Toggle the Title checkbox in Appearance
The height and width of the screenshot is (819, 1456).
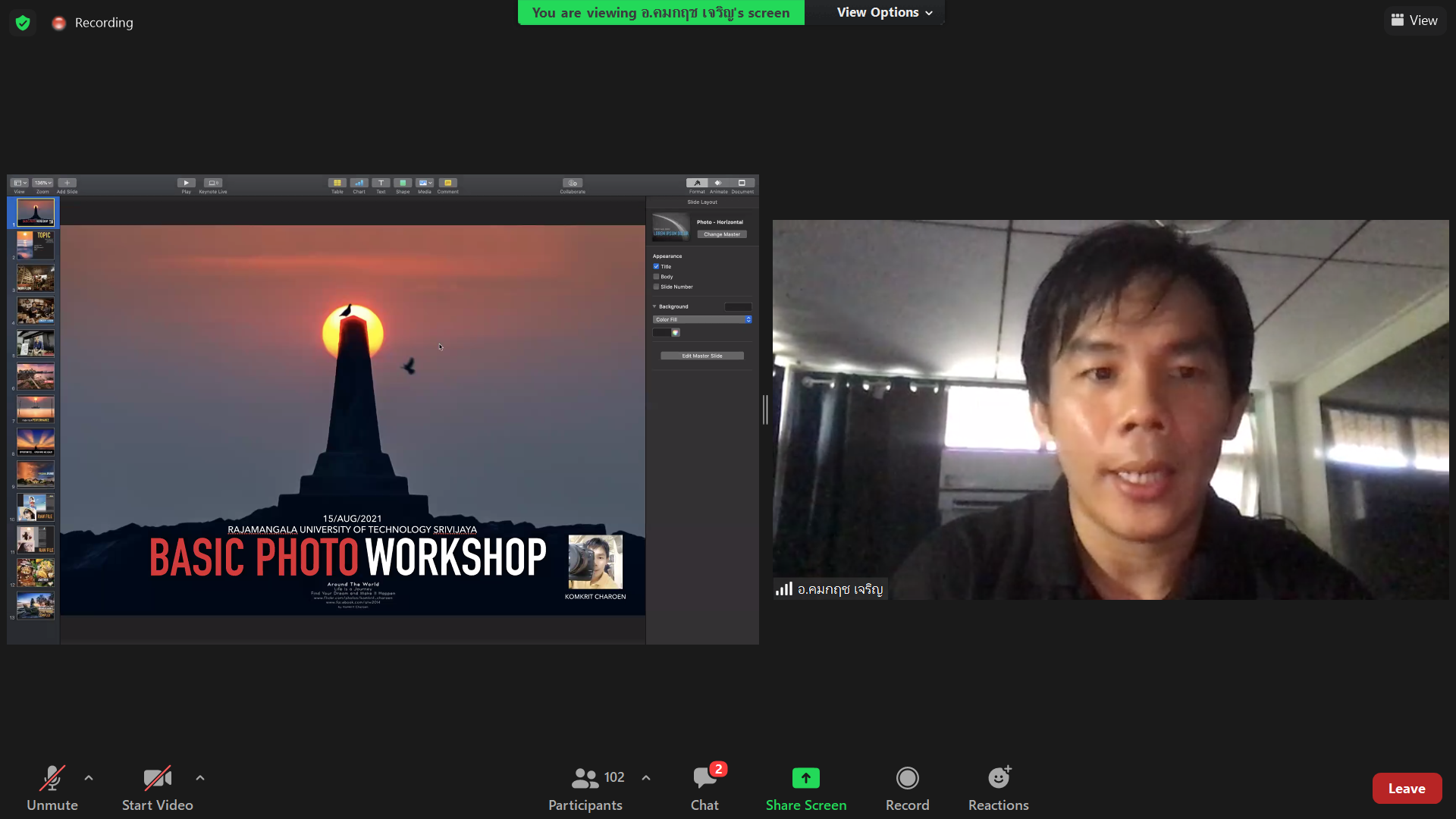click(656, 266)
